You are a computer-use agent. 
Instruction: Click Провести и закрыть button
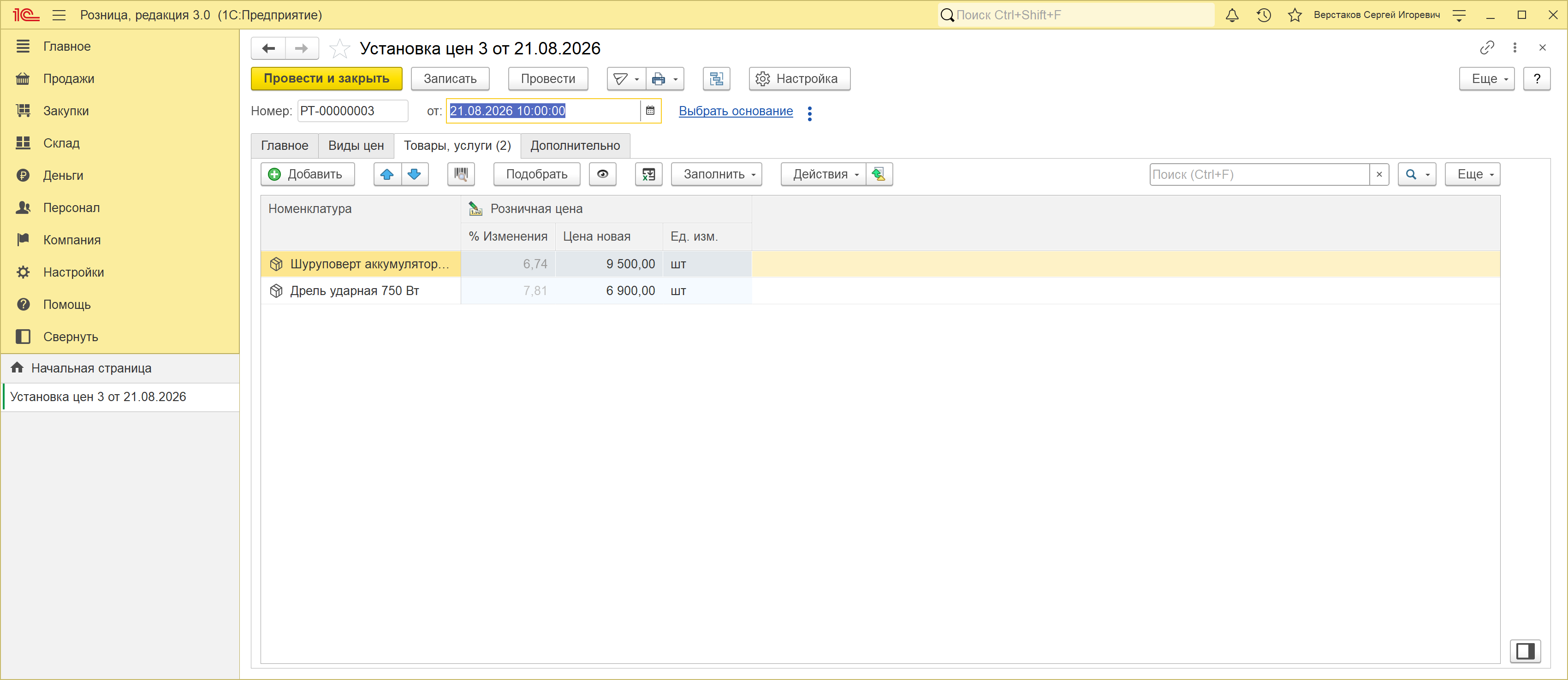[x=327, y=78]
